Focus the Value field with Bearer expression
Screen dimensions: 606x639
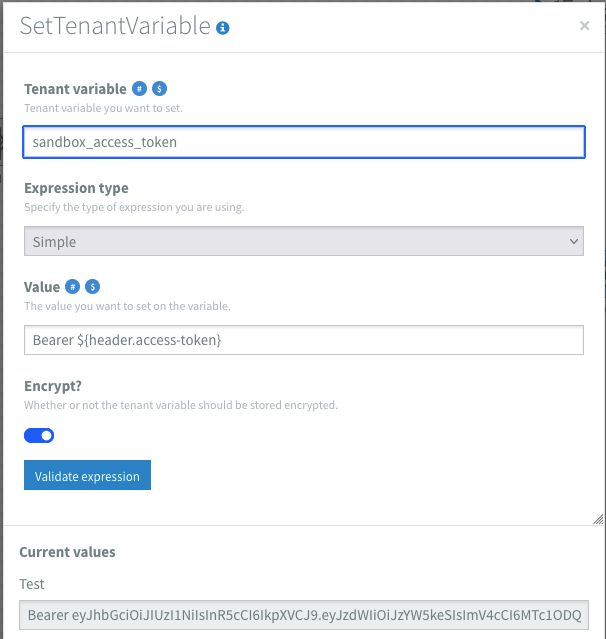pos(303,340)
